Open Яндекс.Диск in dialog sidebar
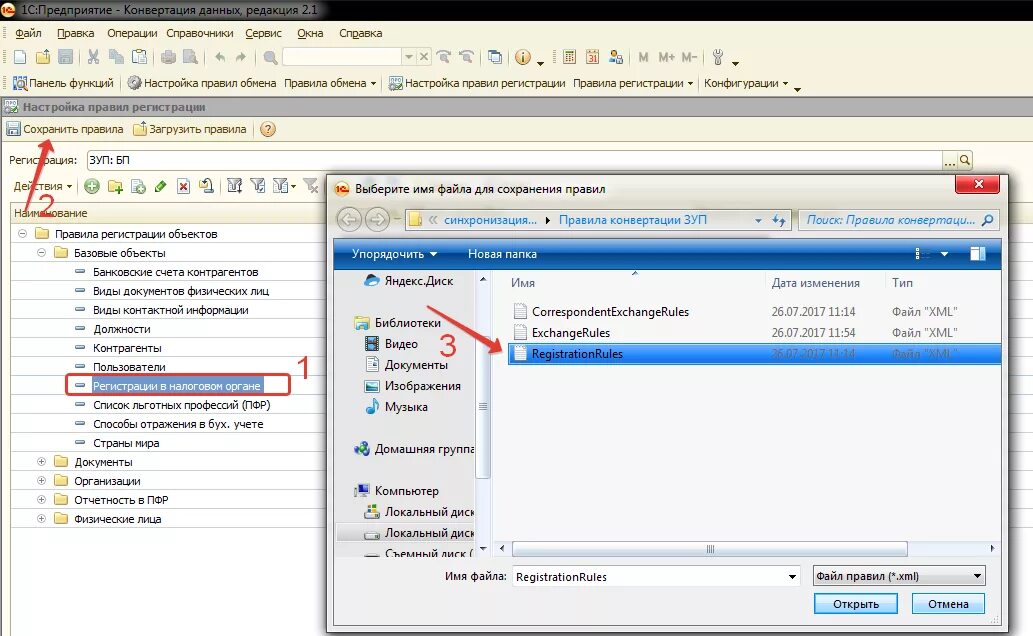Image resolution: width=1033 pixels, height=636 pixels. tap(409, 281)
